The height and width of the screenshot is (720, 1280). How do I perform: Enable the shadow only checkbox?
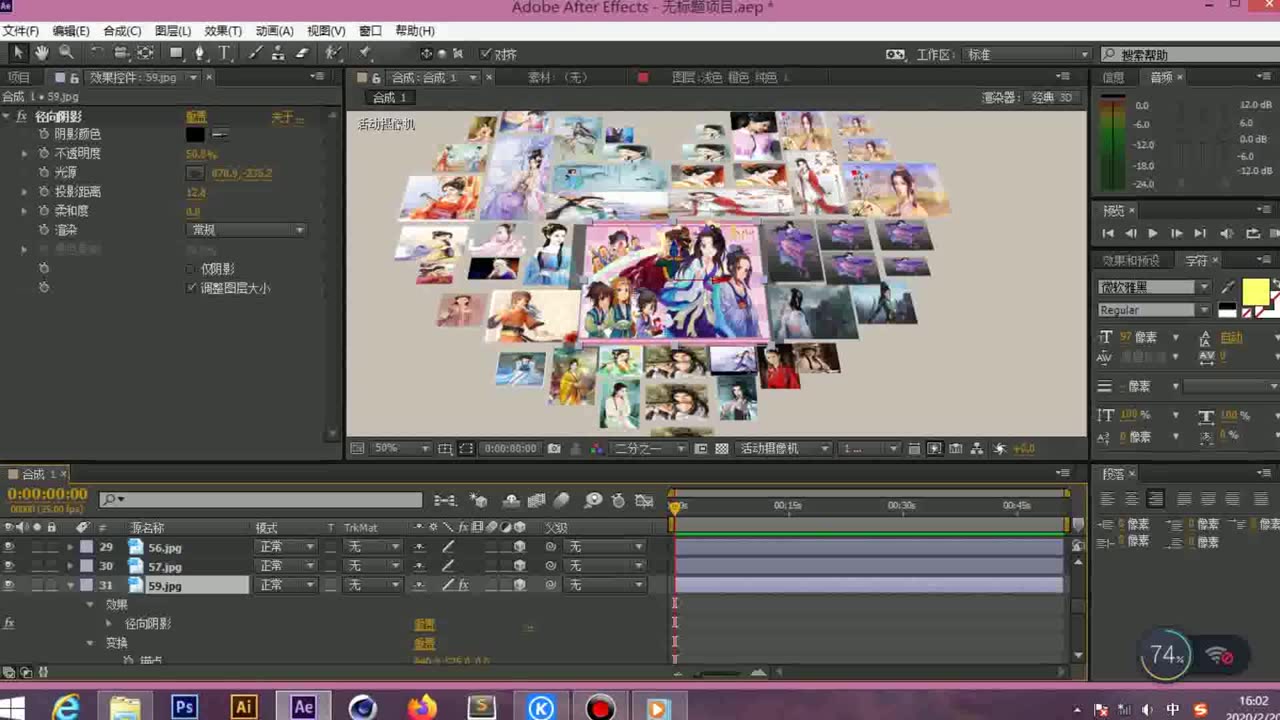[192, 269]
